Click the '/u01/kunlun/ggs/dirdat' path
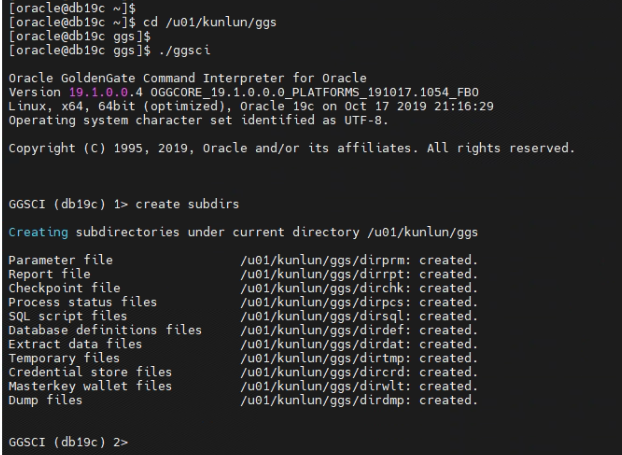 click(x=322, y=344)
